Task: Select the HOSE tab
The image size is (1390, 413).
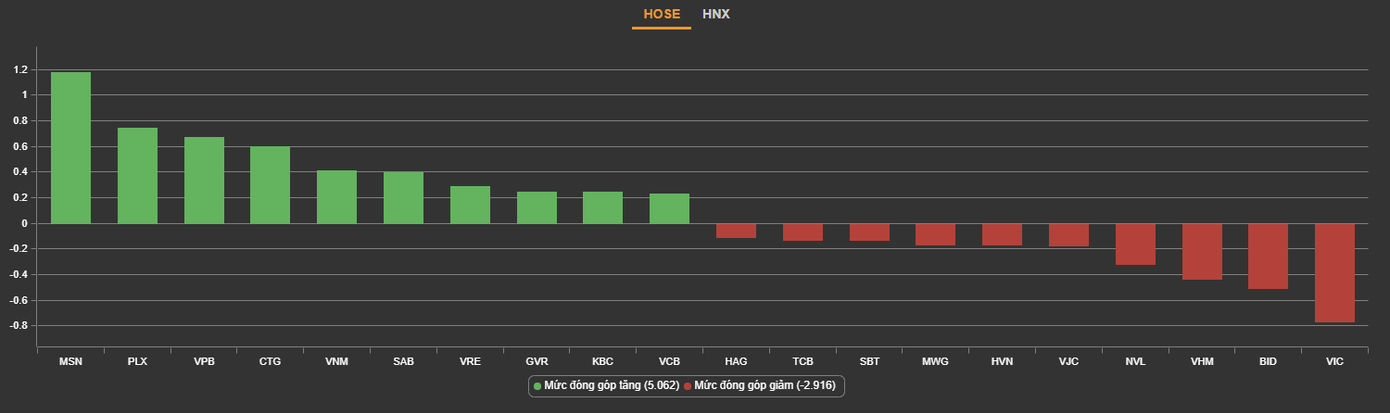Action: 661,14
